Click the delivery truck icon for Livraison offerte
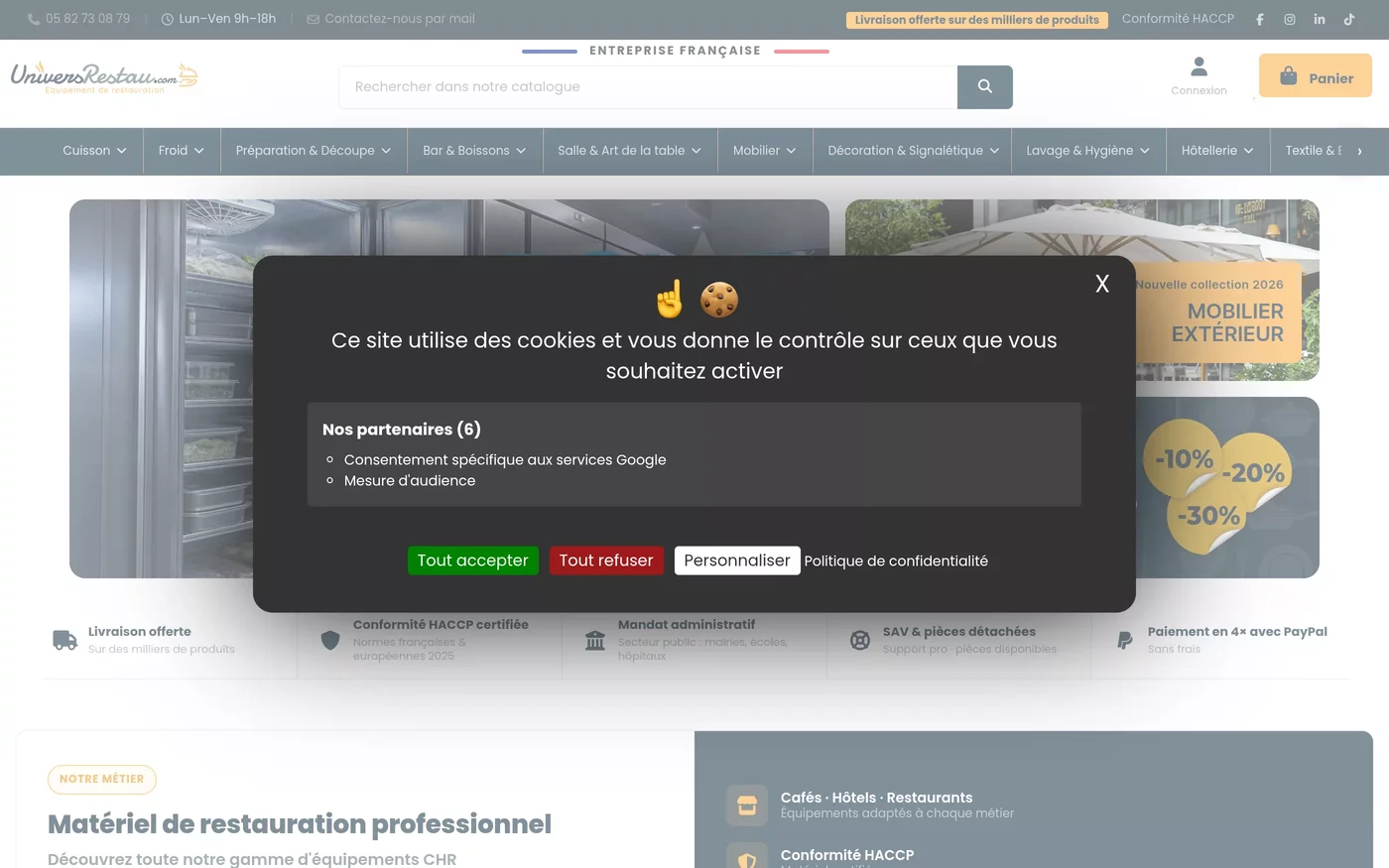Screen dimensions: 1389x868 click(64, 640)
